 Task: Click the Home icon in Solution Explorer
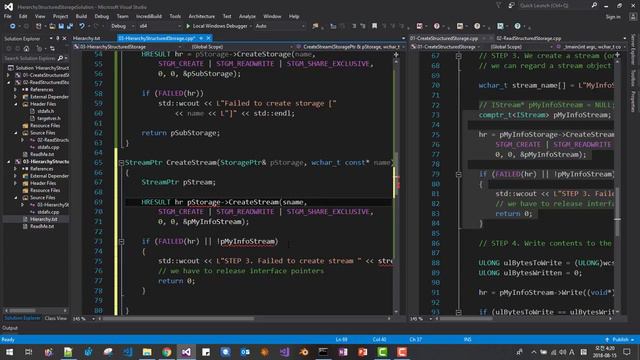click(27, 49)
